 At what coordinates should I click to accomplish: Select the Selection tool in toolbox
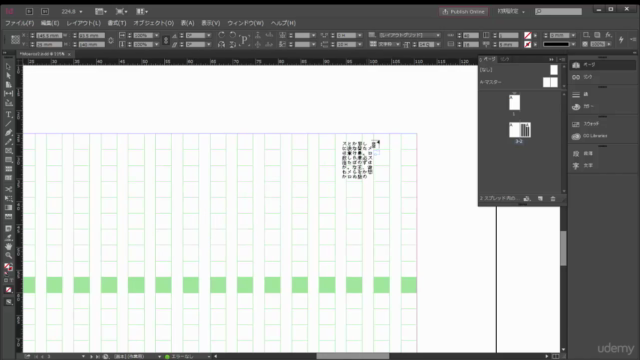click(8, 67)
